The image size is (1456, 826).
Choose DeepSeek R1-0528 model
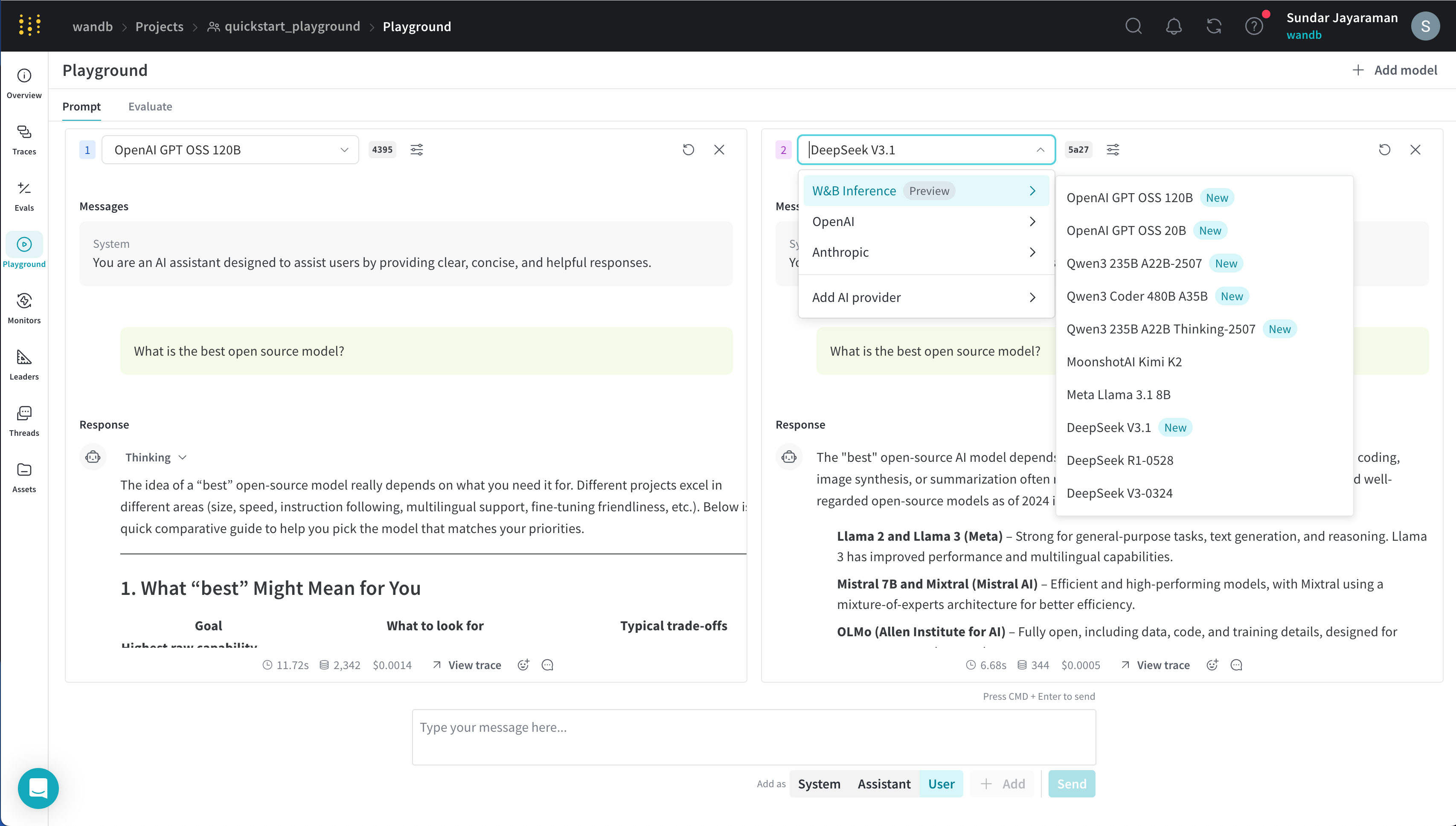(1204, 461)
